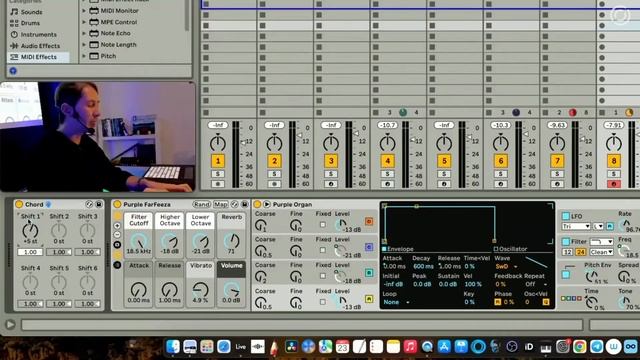
Task: Solo track 4
Action: (x=387, y=174)
